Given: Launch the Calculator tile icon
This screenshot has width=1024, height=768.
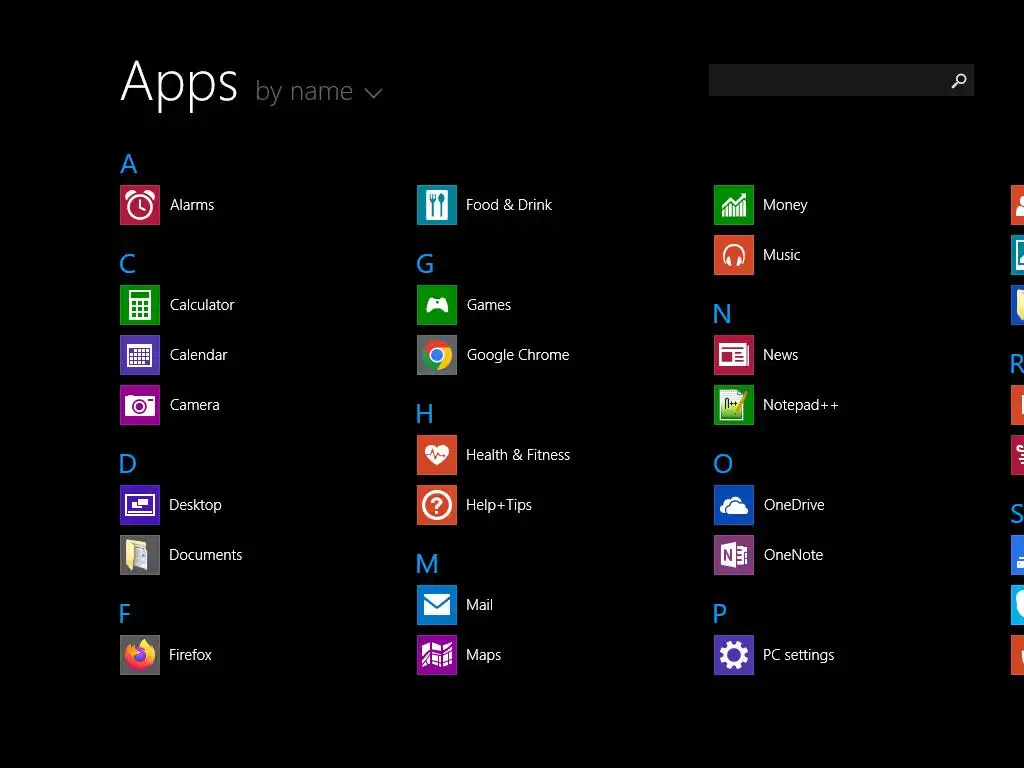Looking at the screenshot, I should pos(140,305).
